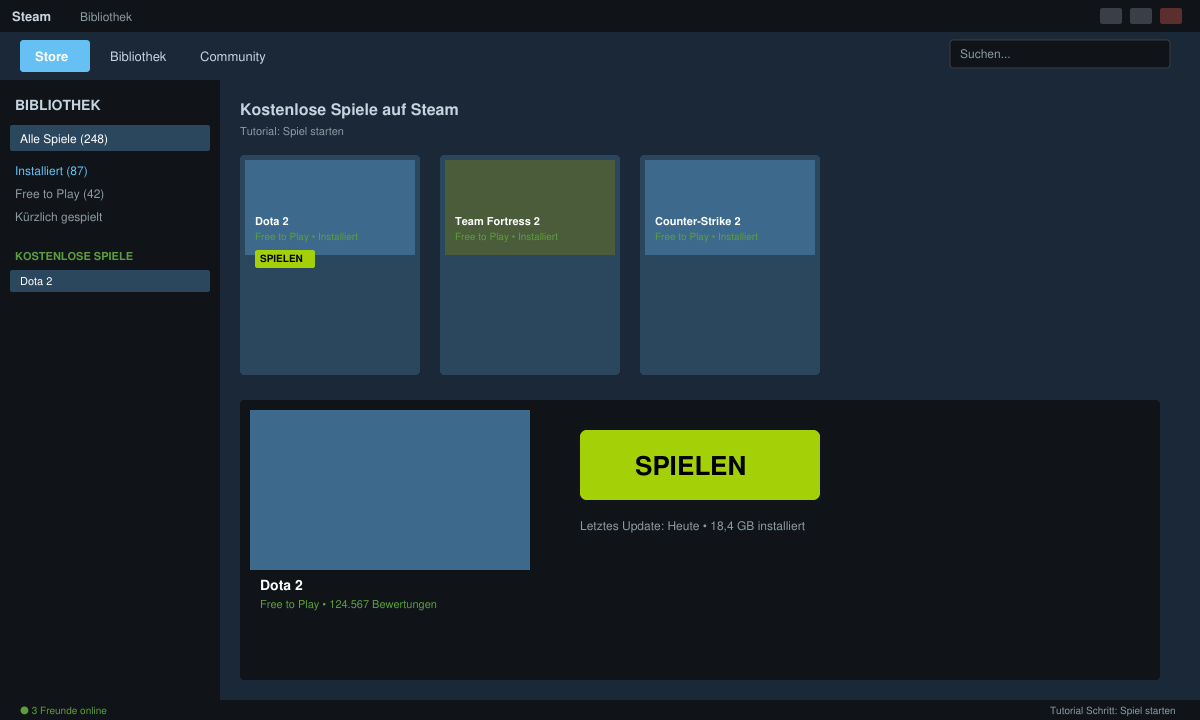Click the BIBLIOTHEK sidebar header
The width and height of the screenshot is (1200, 720).
pos(58,105)
